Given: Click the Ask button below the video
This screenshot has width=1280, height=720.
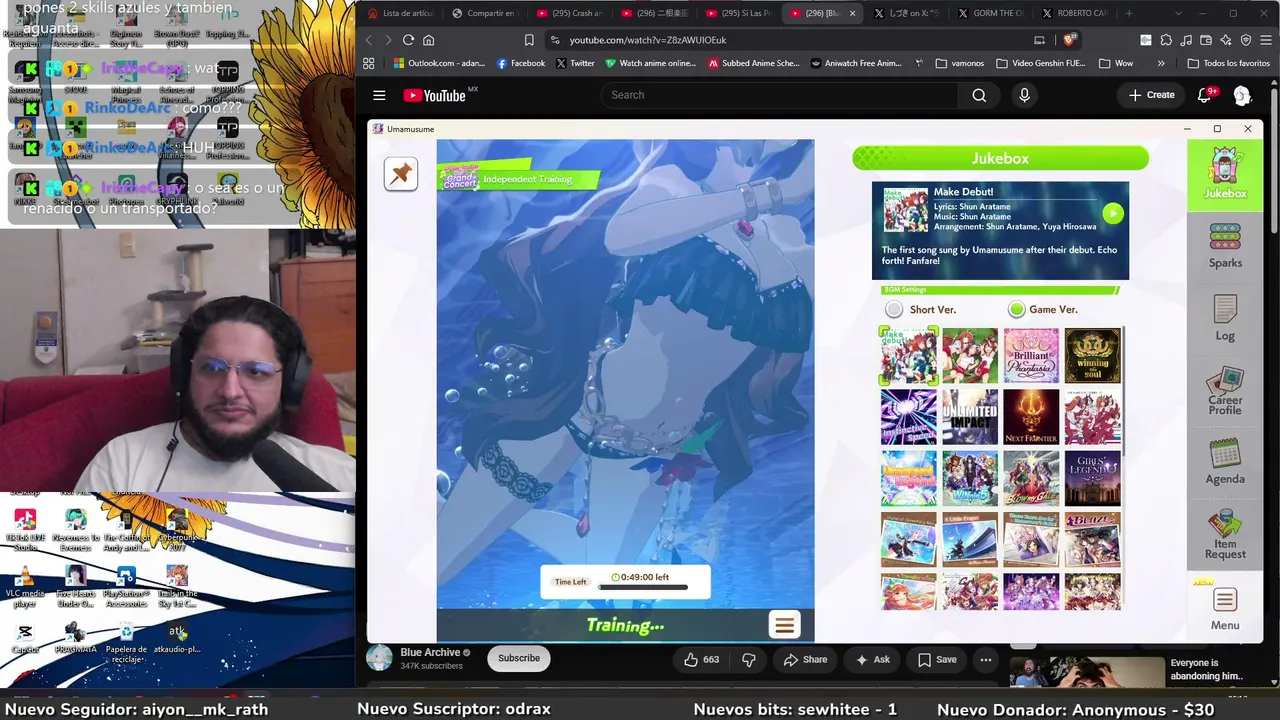Looking at the screenshot, I should point(873,659).
